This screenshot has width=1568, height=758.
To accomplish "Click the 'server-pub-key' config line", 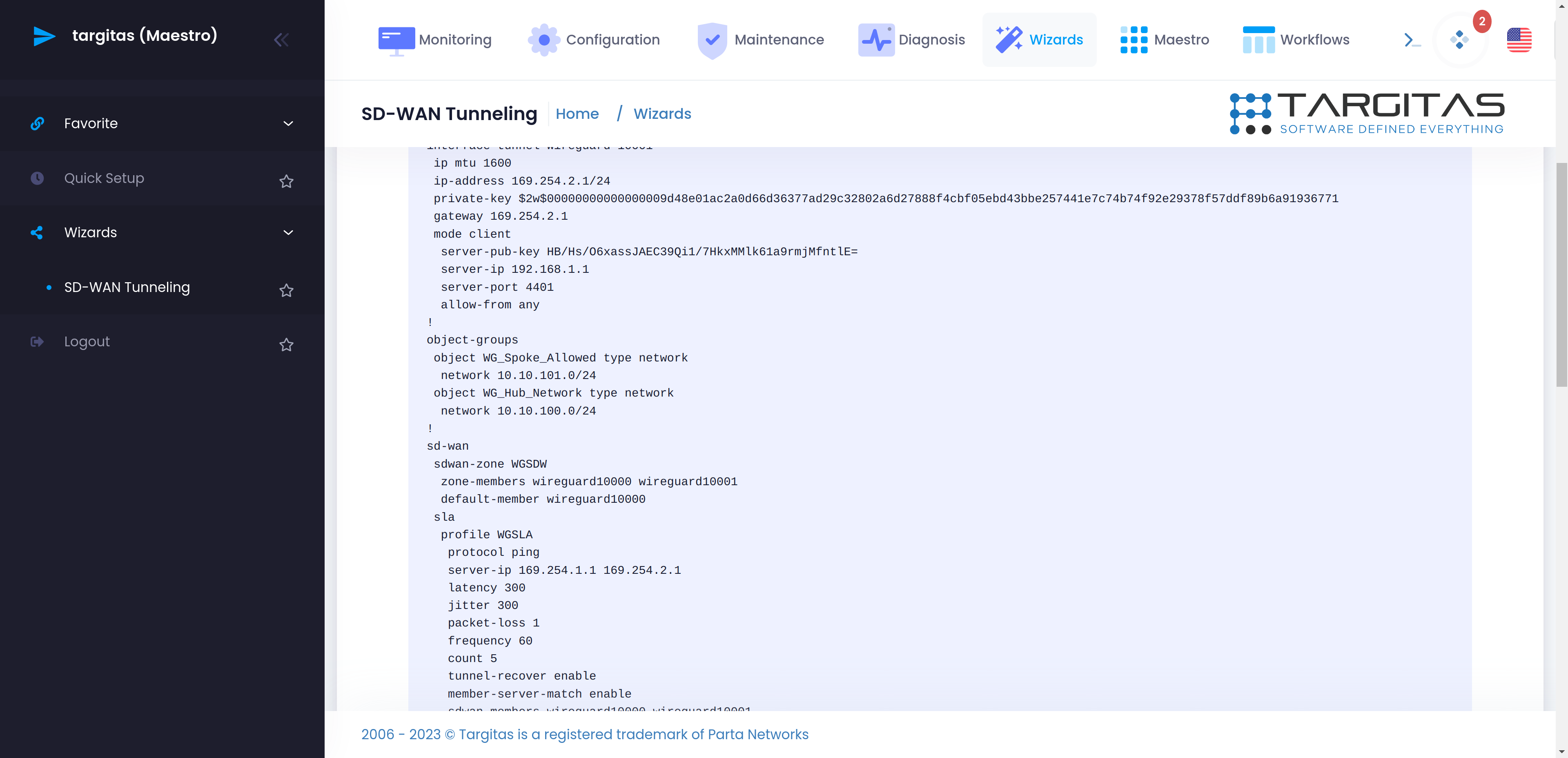I will [x=649, y=252].
